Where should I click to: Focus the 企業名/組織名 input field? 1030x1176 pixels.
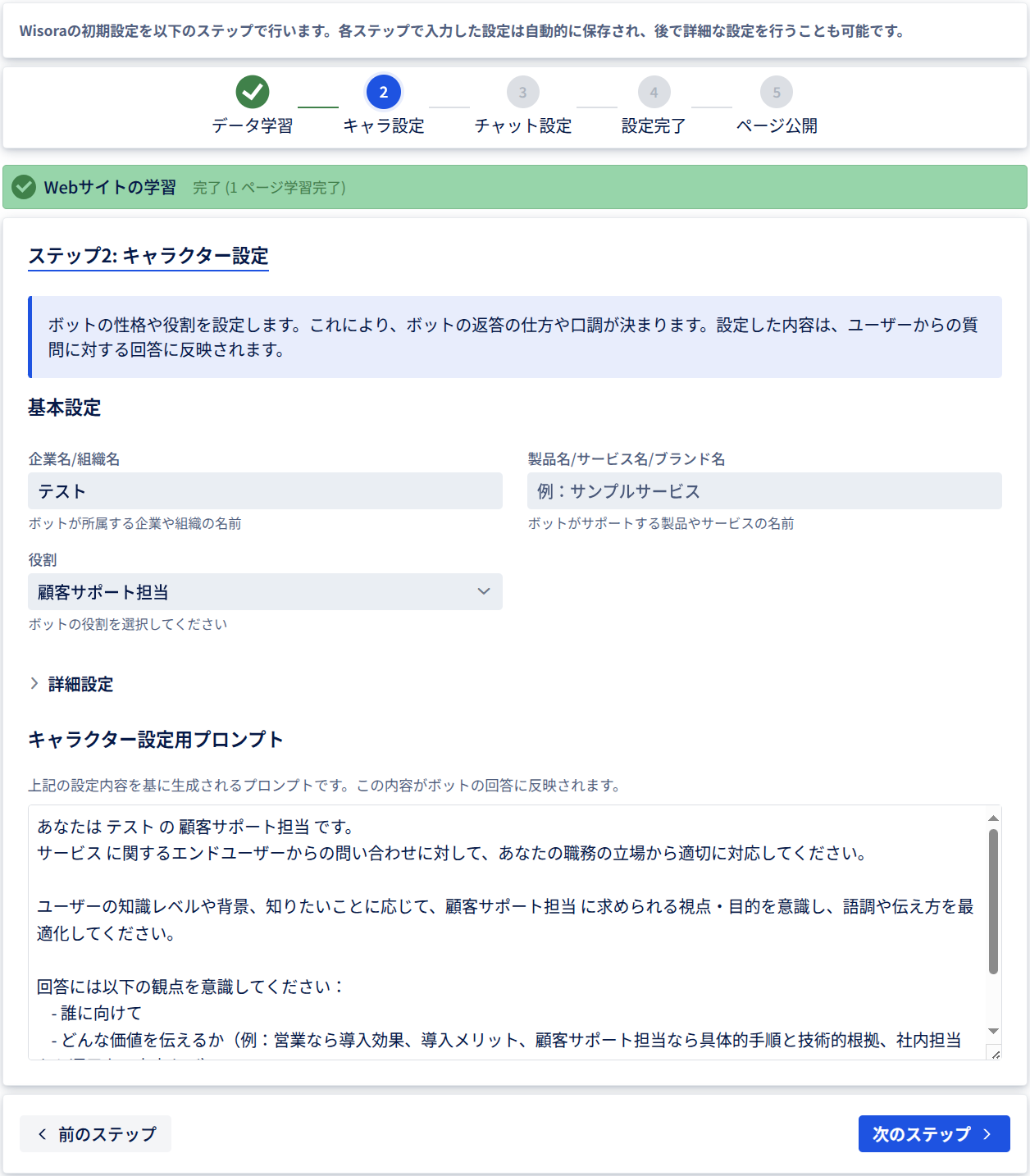(265, 490)
